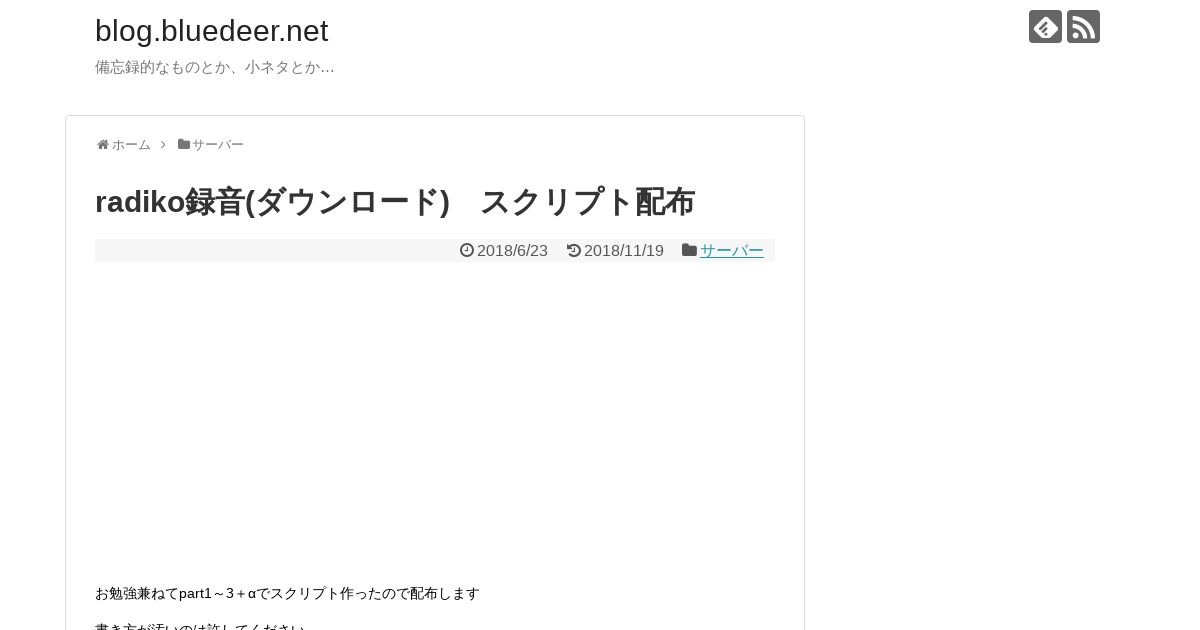Click the radiko録音 article heading
The image size is (1200, 630).
click(x=395, y=202)
